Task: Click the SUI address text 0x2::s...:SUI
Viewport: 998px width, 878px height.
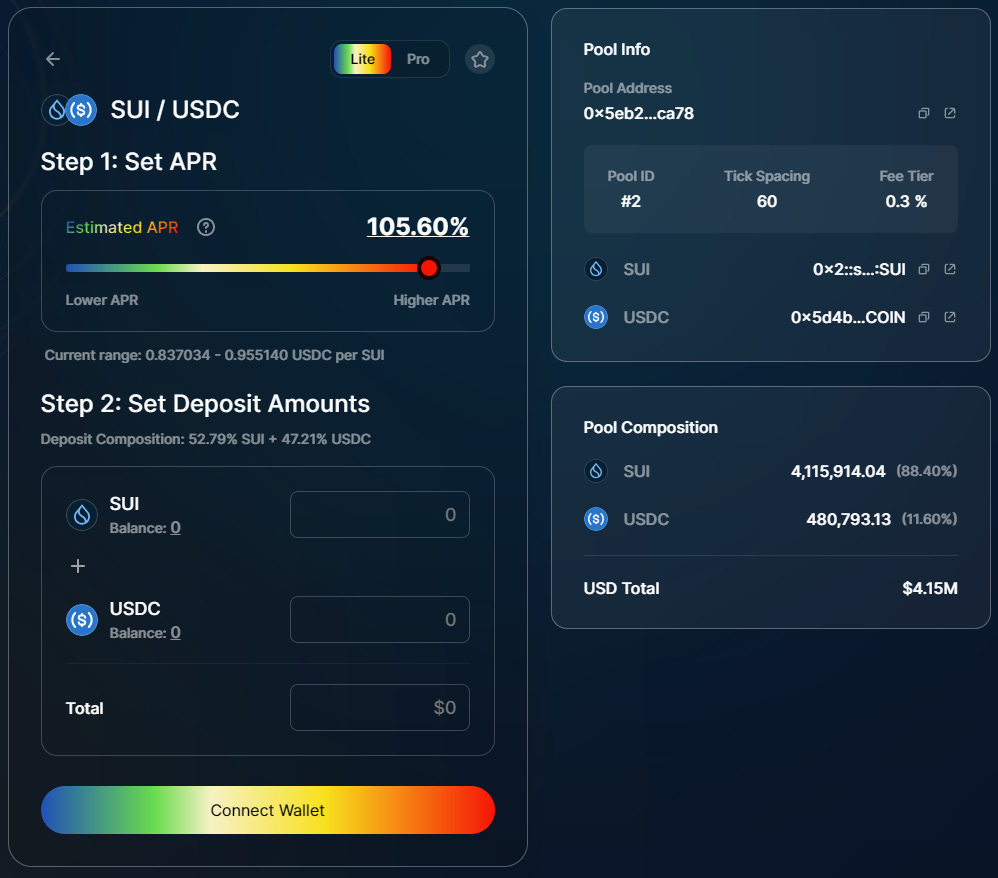Action: point(859,269)
